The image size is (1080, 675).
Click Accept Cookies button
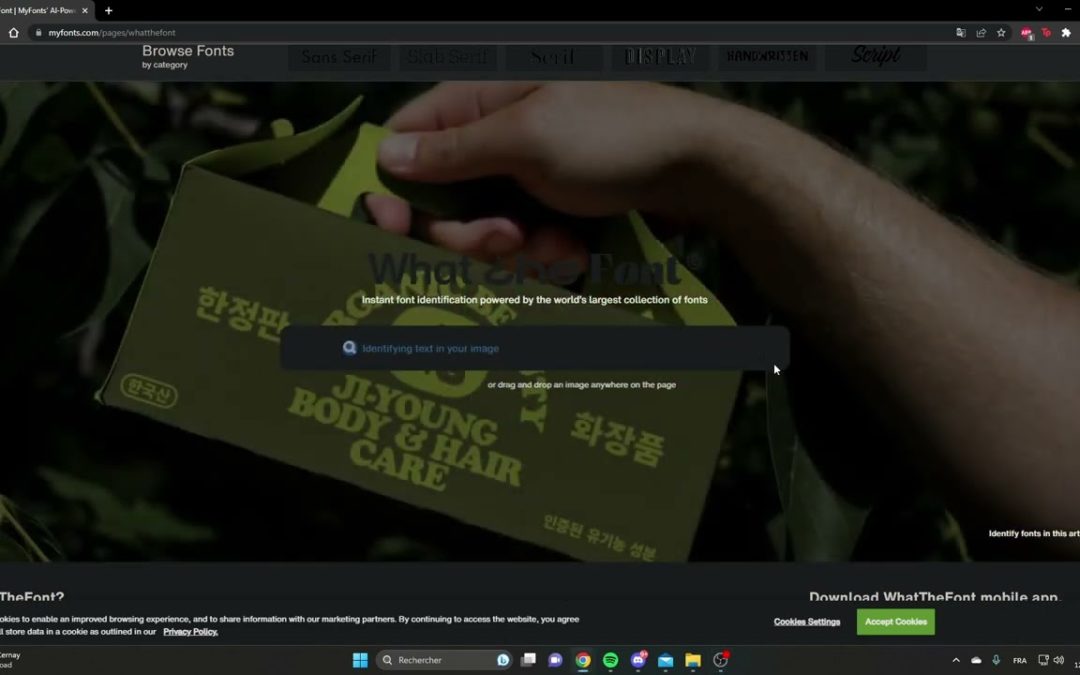(x=895, y=621)
